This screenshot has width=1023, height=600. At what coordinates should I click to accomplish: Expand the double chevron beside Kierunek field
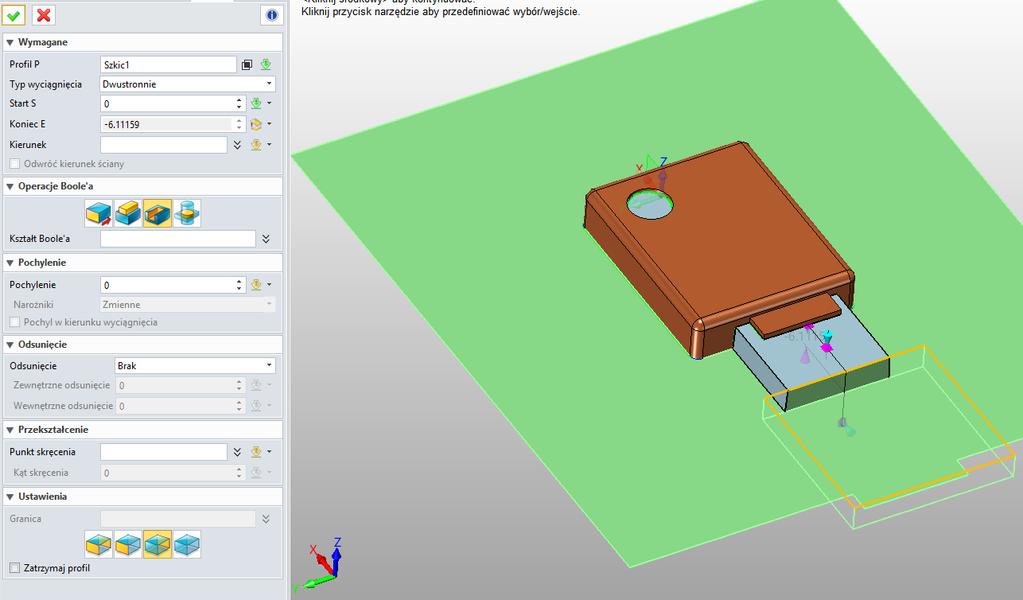[237, 145]
